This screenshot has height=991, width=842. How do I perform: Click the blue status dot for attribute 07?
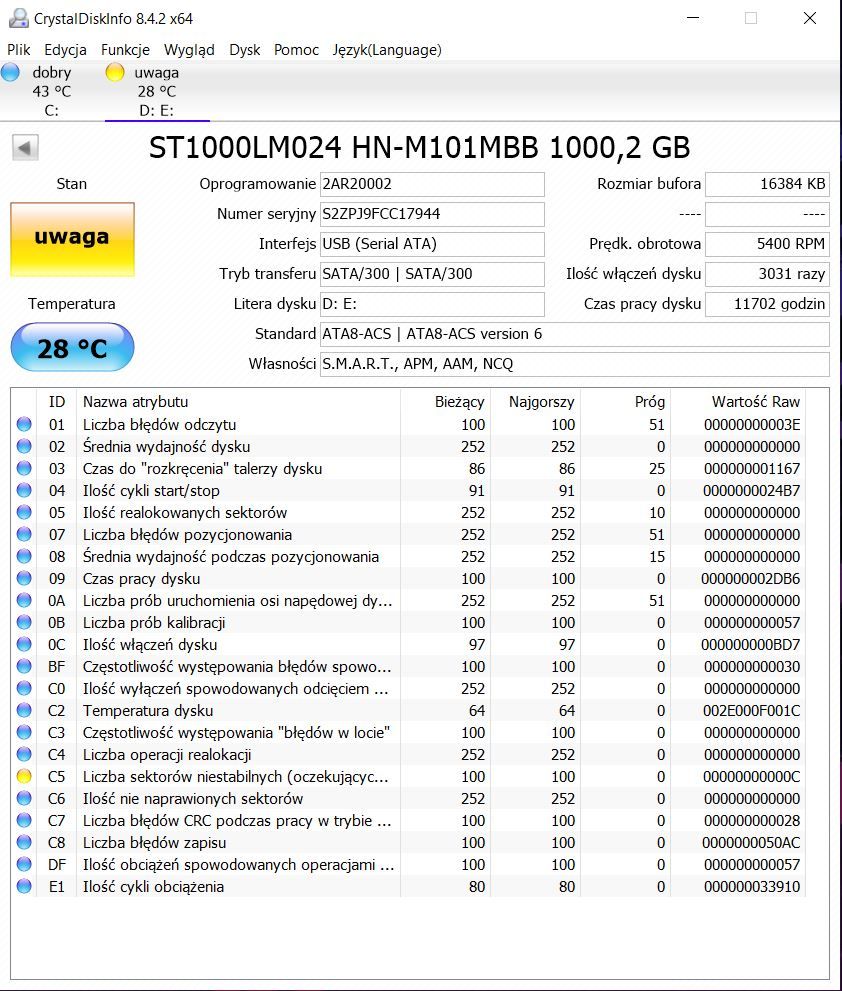pyautogui.click(x=24, y=534)
